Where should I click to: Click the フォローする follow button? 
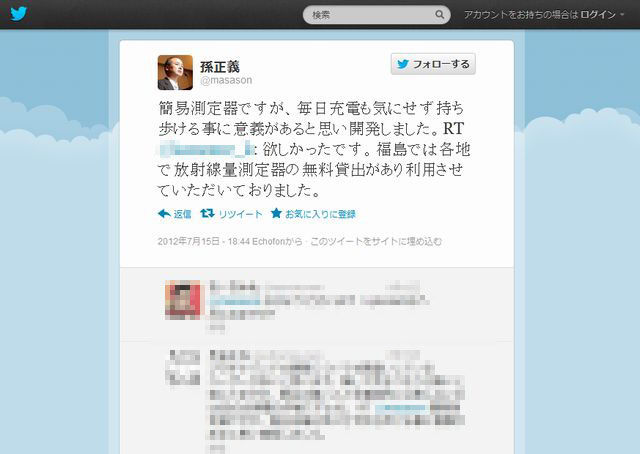coord(433,64)
